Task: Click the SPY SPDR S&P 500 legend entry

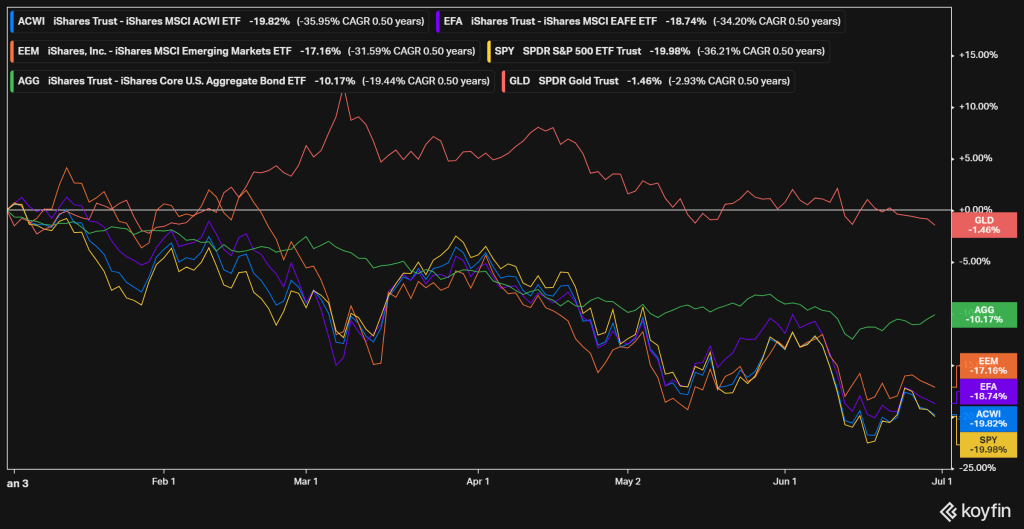Action: tap(657, 50)
